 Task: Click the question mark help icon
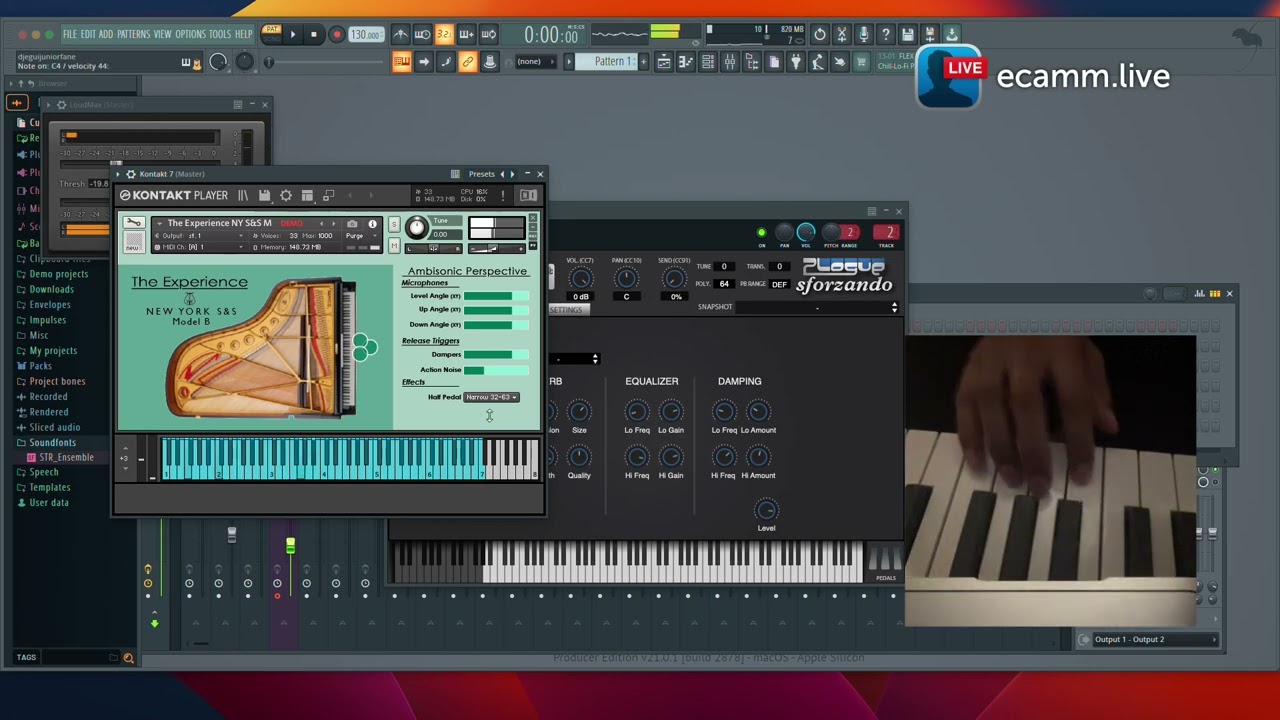coord(886,34)
